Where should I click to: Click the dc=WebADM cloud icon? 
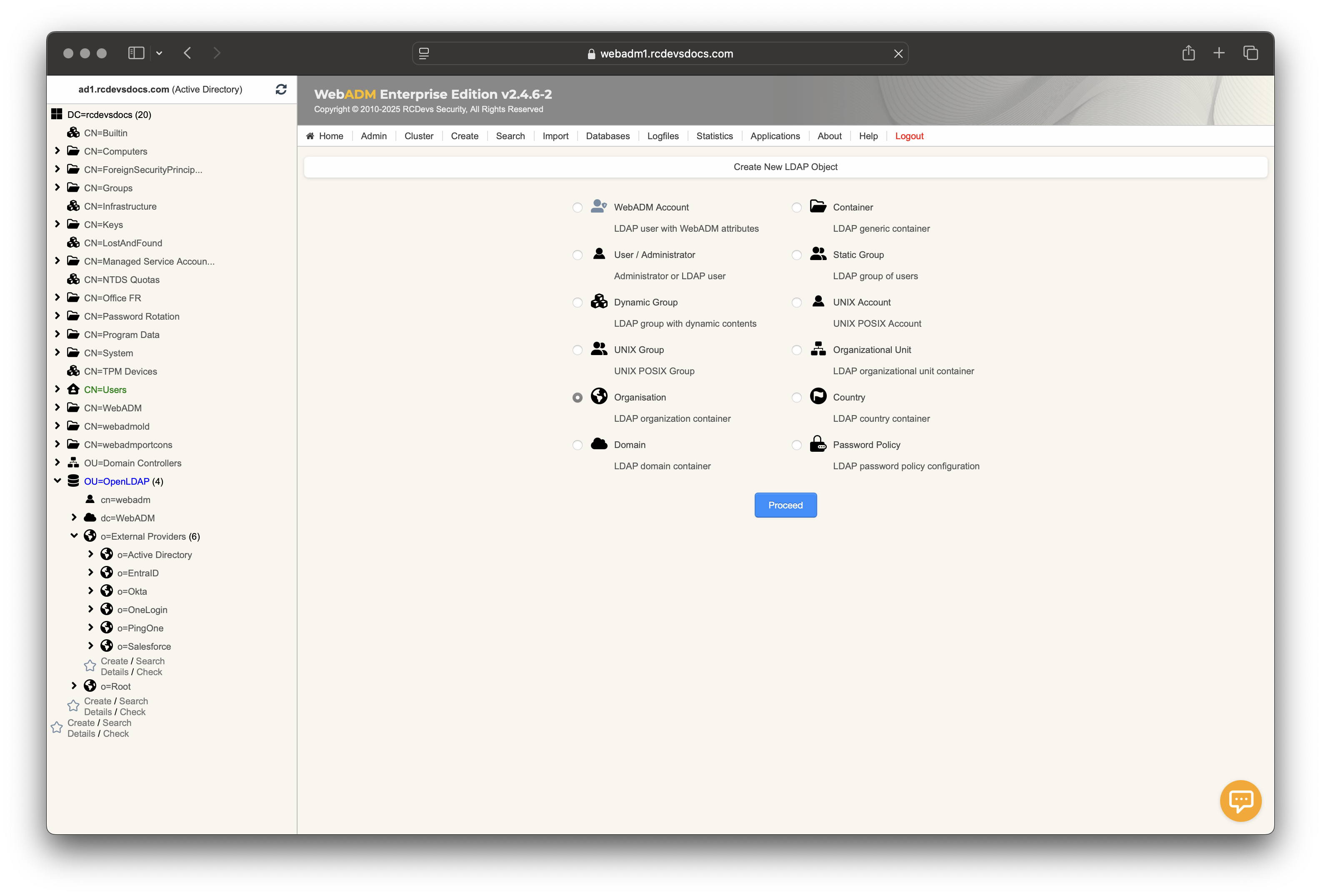(x=90, y=517)
